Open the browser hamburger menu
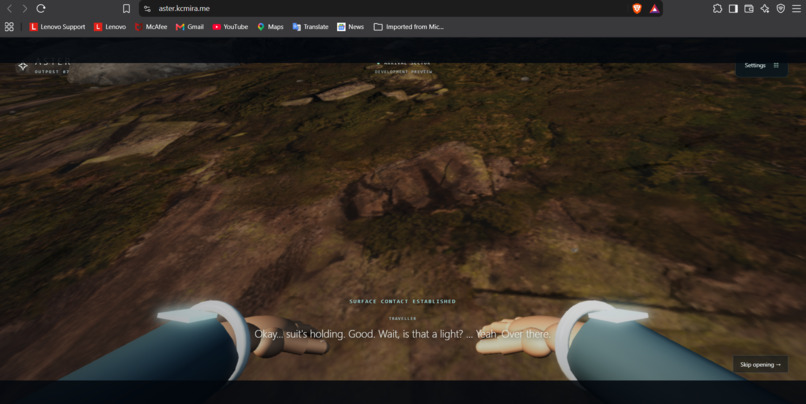Screen dimensions: 806x404 796,8
